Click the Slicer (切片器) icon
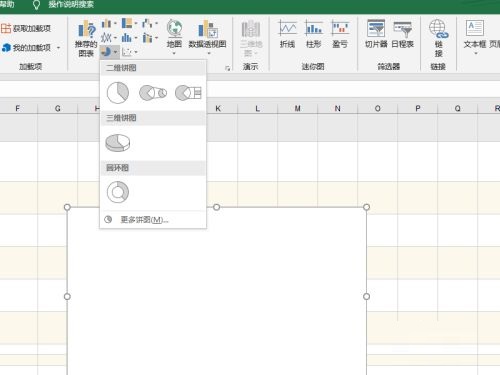This screenshot has width=500, height=375. (x=376, y=29)
